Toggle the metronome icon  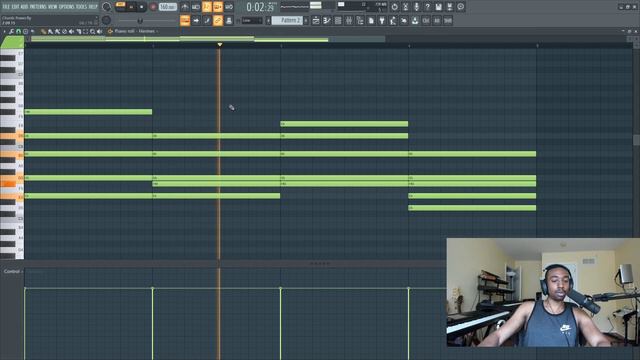(x=184, y=7)
